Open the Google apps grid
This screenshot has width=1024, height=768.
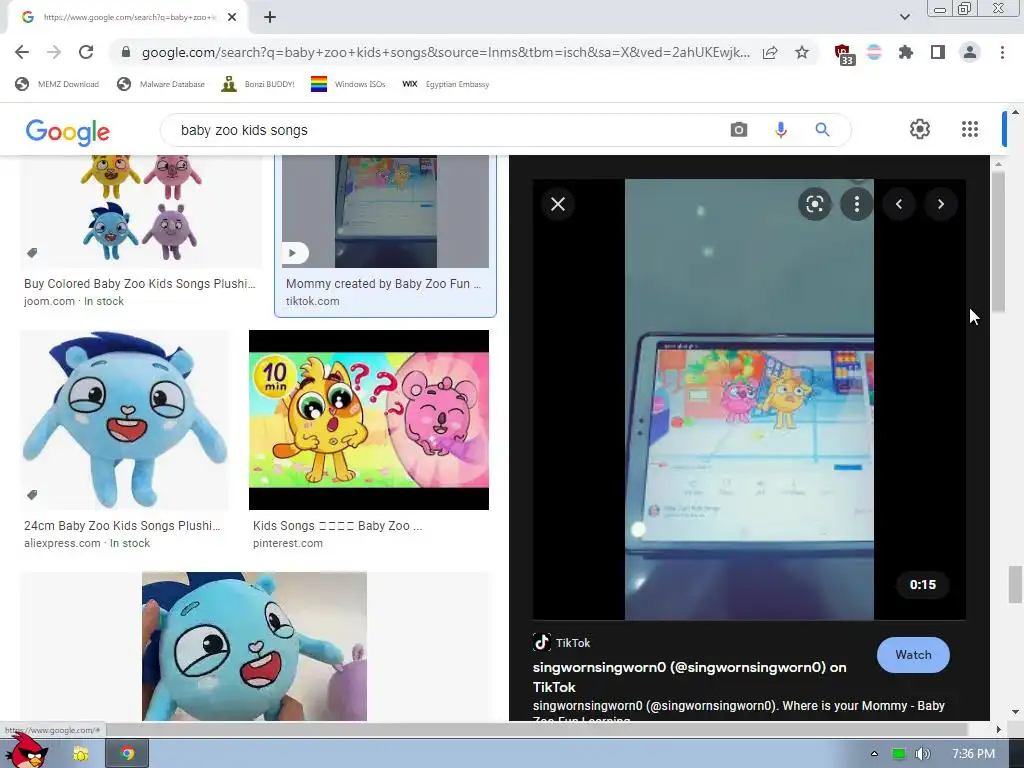click(x=970, y=129)
